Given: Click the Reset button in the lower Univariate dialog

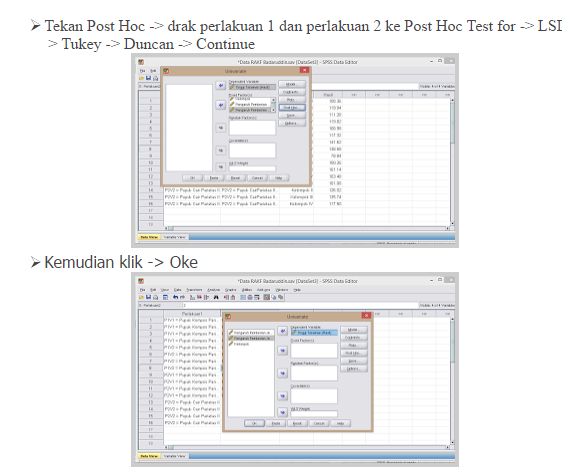Looking at the screenshot, I should pos(297,423).
